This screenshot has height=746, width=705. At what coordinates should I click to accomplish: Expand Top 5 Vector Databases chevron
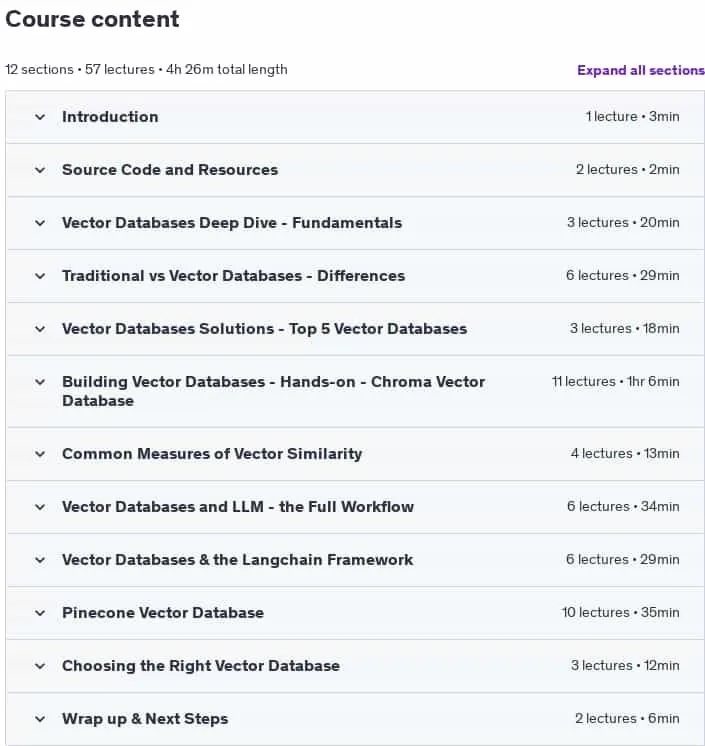coord(40,329)
